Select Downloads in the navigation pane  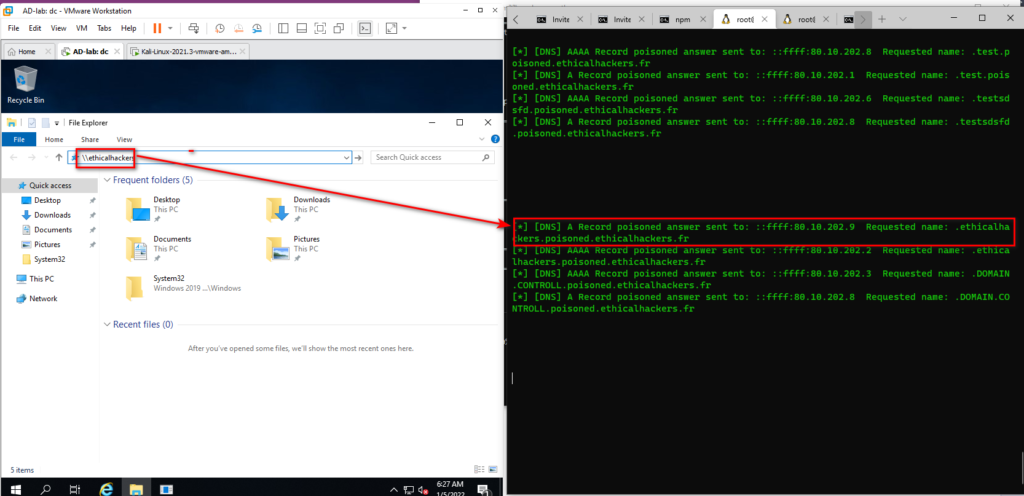point(52,215)
